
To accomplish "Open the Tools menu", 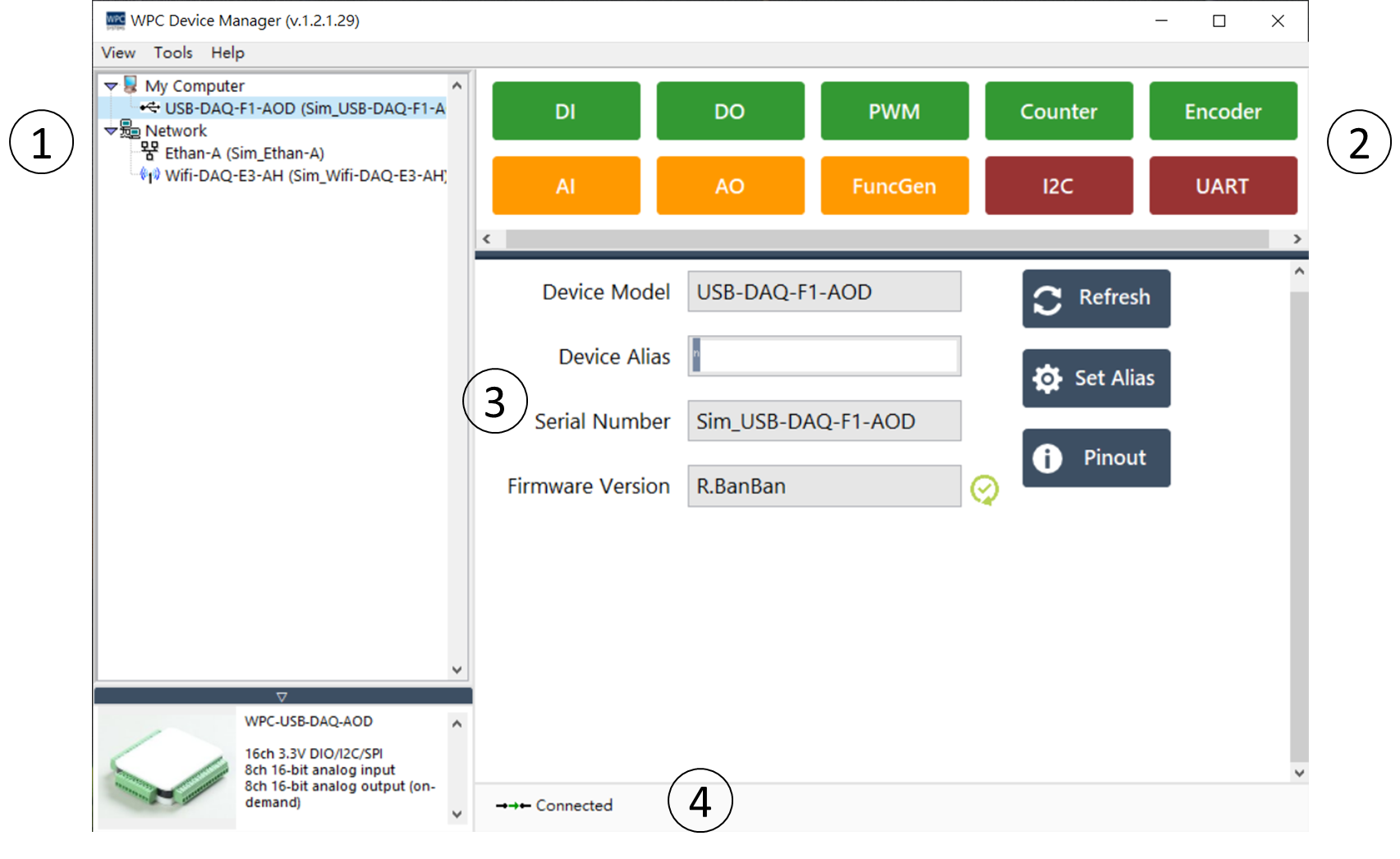I will click(x=172, y=53).
